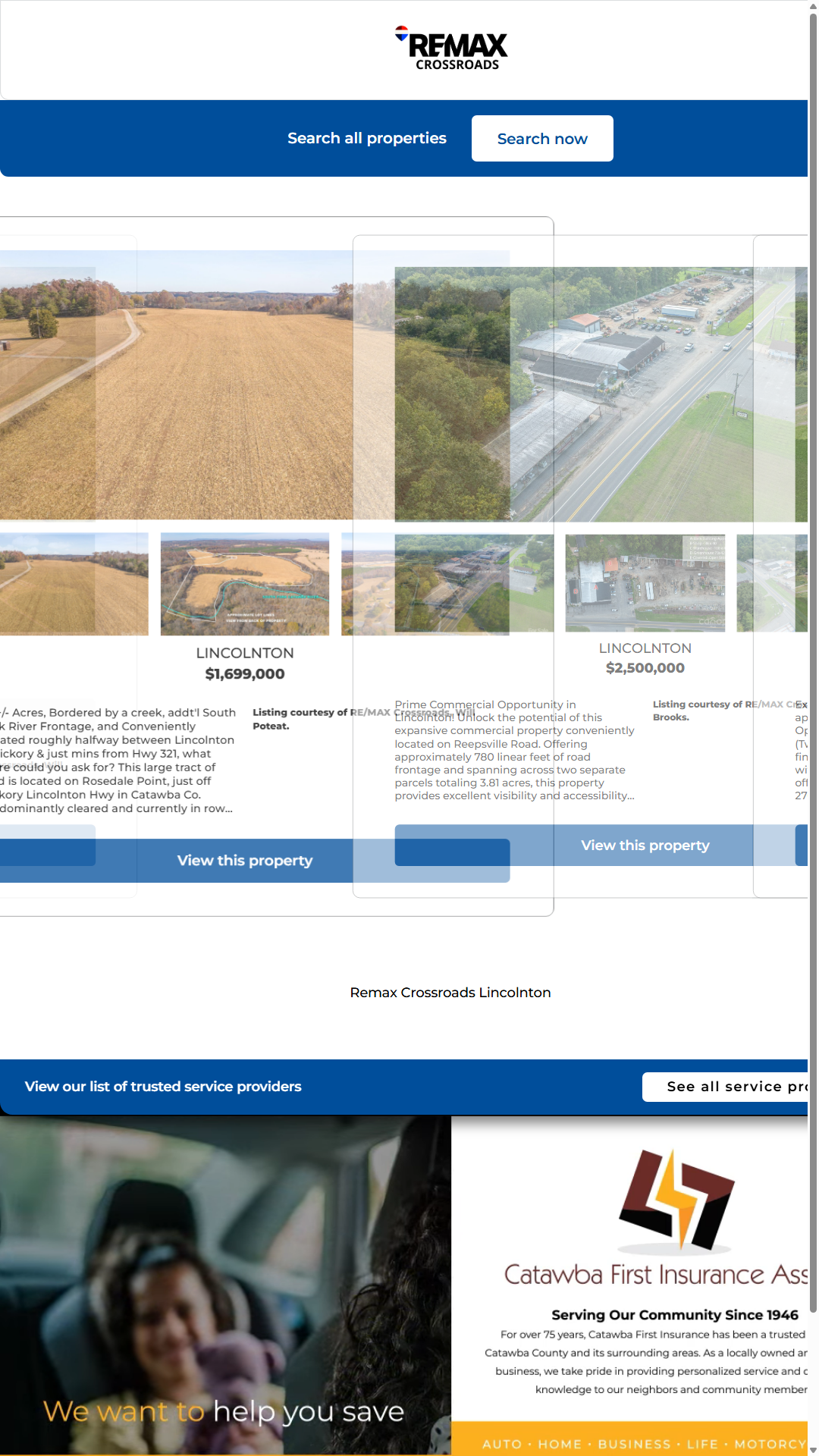819x1456 pixels.
Task: Click "View our list of trusted service providers"
Action: tap(163, 1087)
